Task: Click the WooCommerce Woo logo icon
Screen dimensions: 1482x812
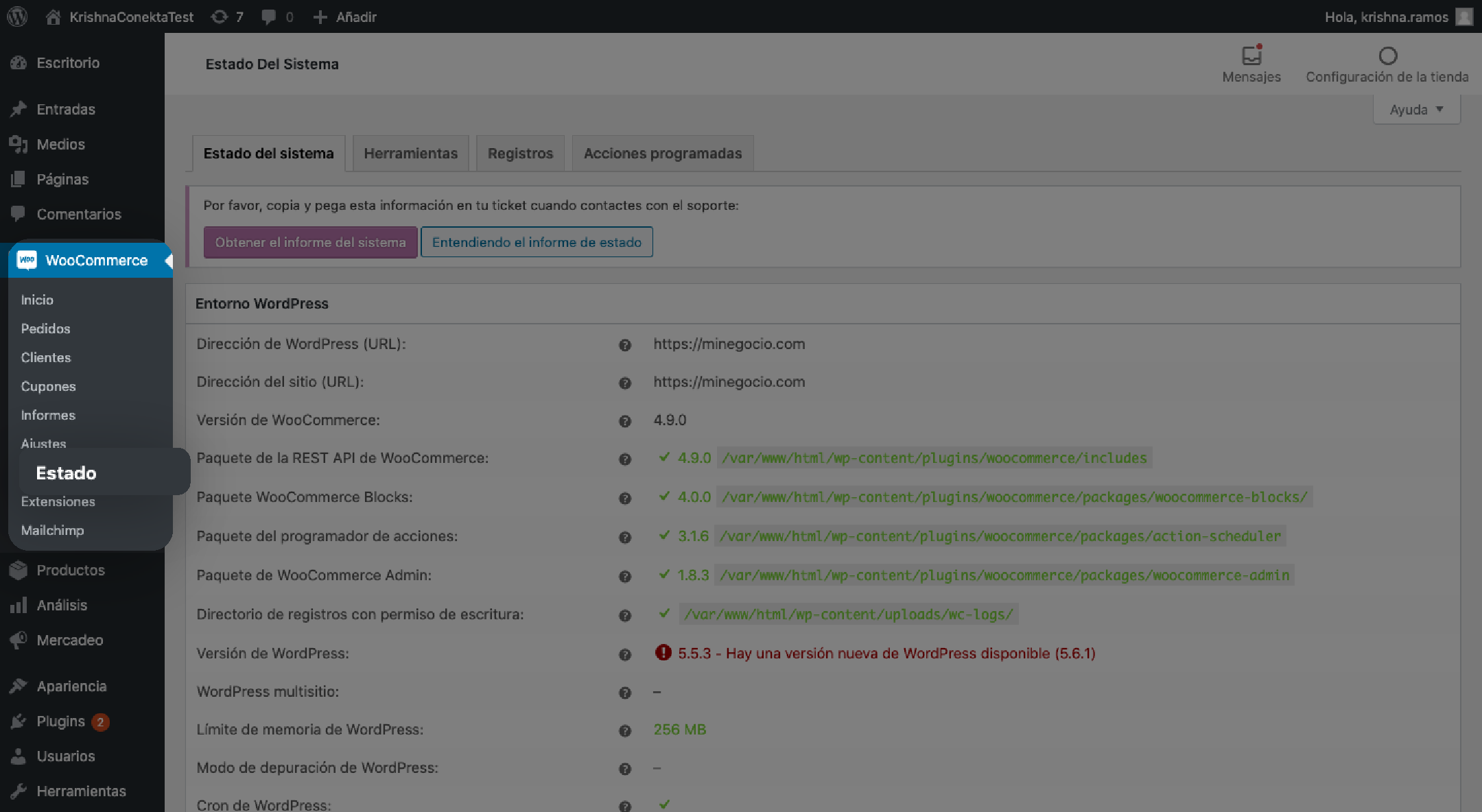Action: pyautogui.click(x=27, y=260)
